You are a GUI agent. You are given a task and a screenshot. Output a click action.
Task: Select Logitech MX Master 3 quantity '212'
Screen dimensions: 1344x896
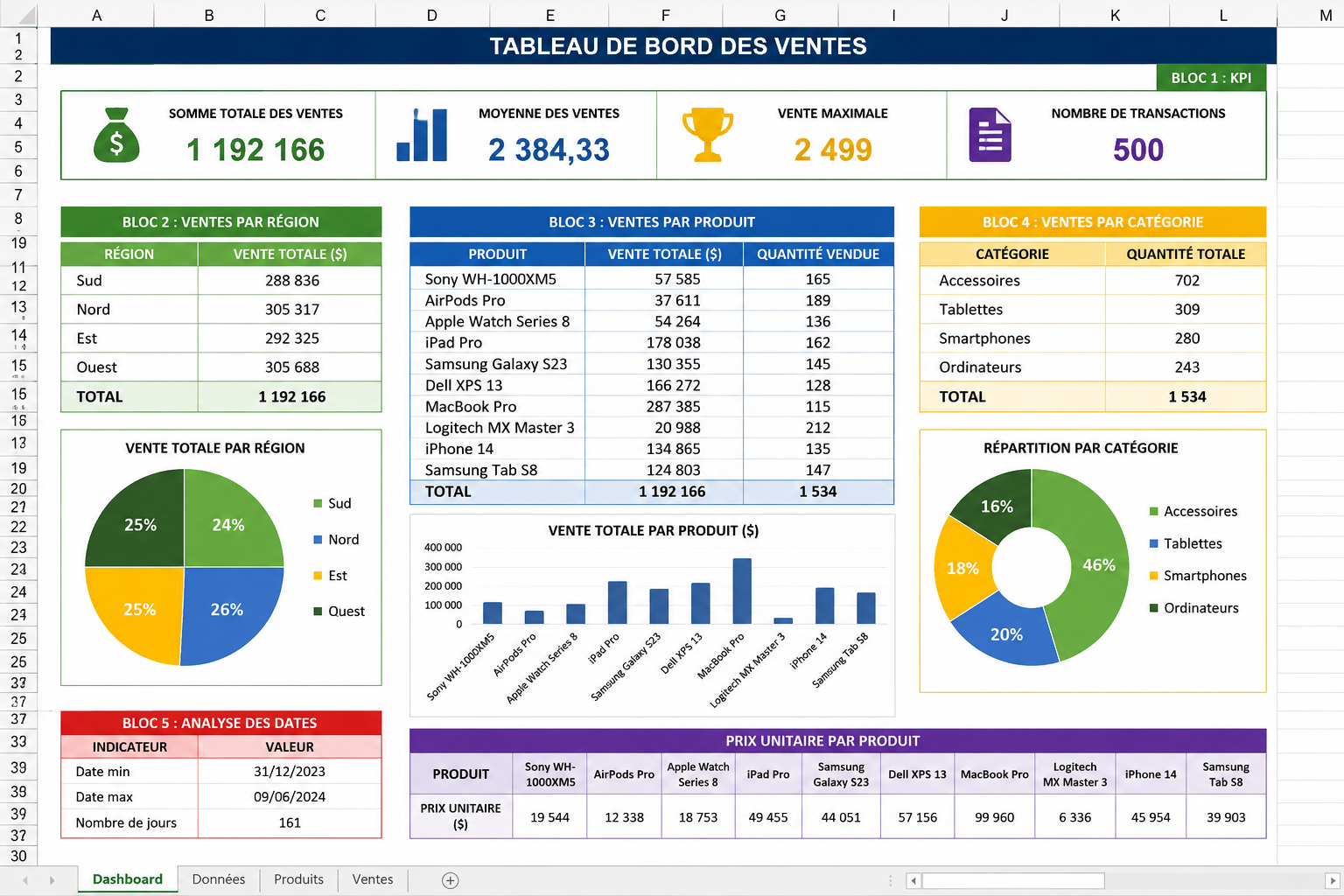click(818, 428)
